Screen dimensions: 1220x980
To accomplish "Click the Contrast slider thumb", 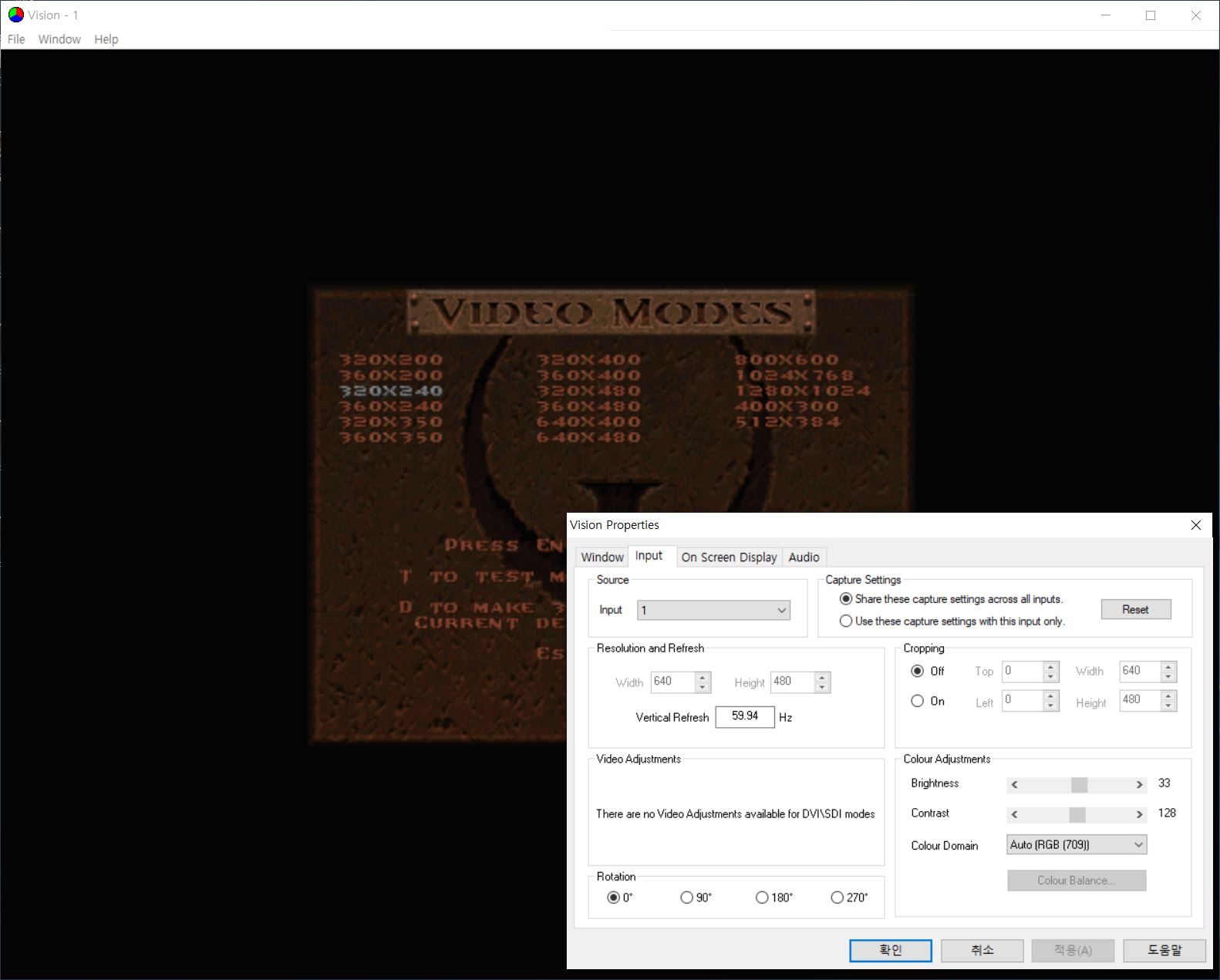I will pyautogui.click(x=1077, y=815).
